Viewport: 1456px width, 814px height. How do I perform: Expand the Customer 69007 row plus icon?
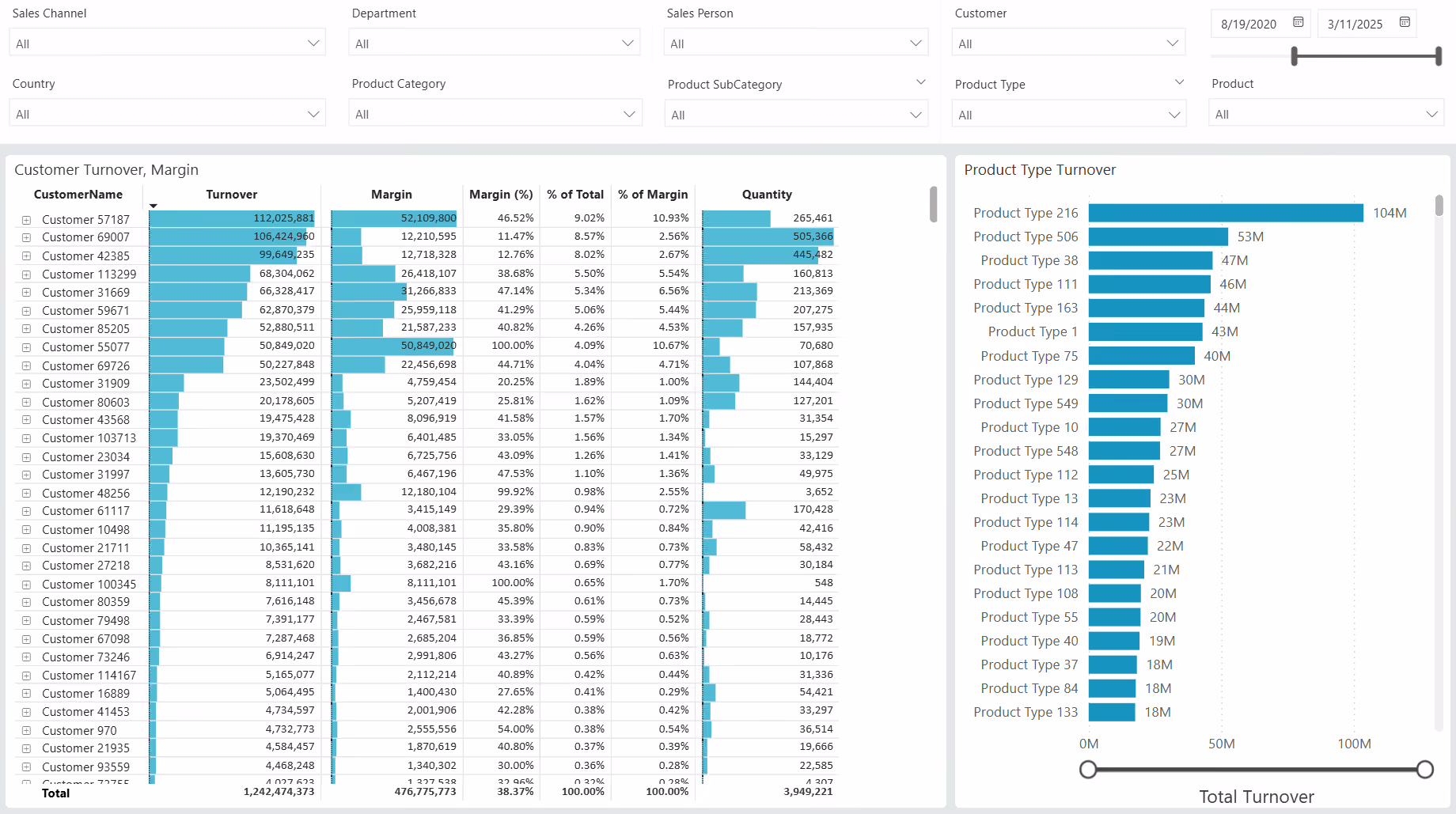pos(26,237)
